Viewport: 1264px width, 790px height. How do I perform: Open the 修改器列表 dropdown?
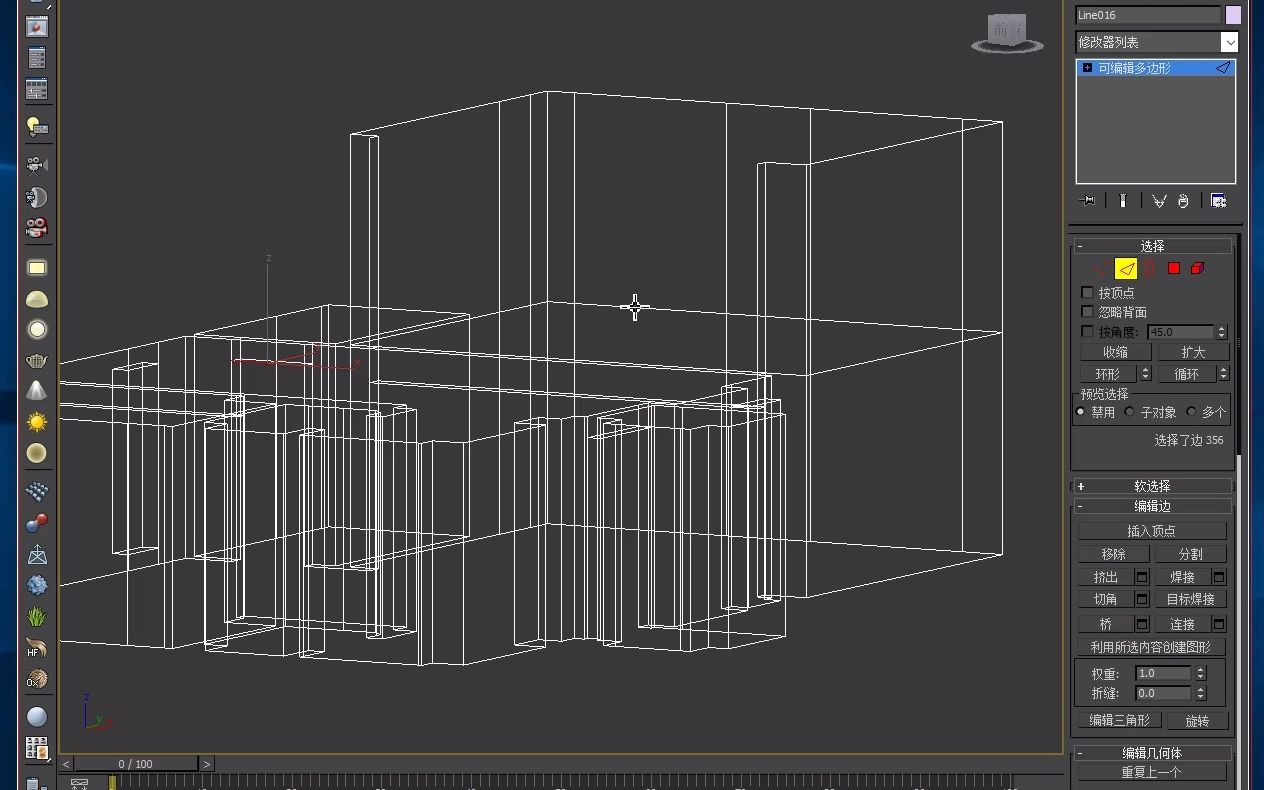(x=1231, y=41)
